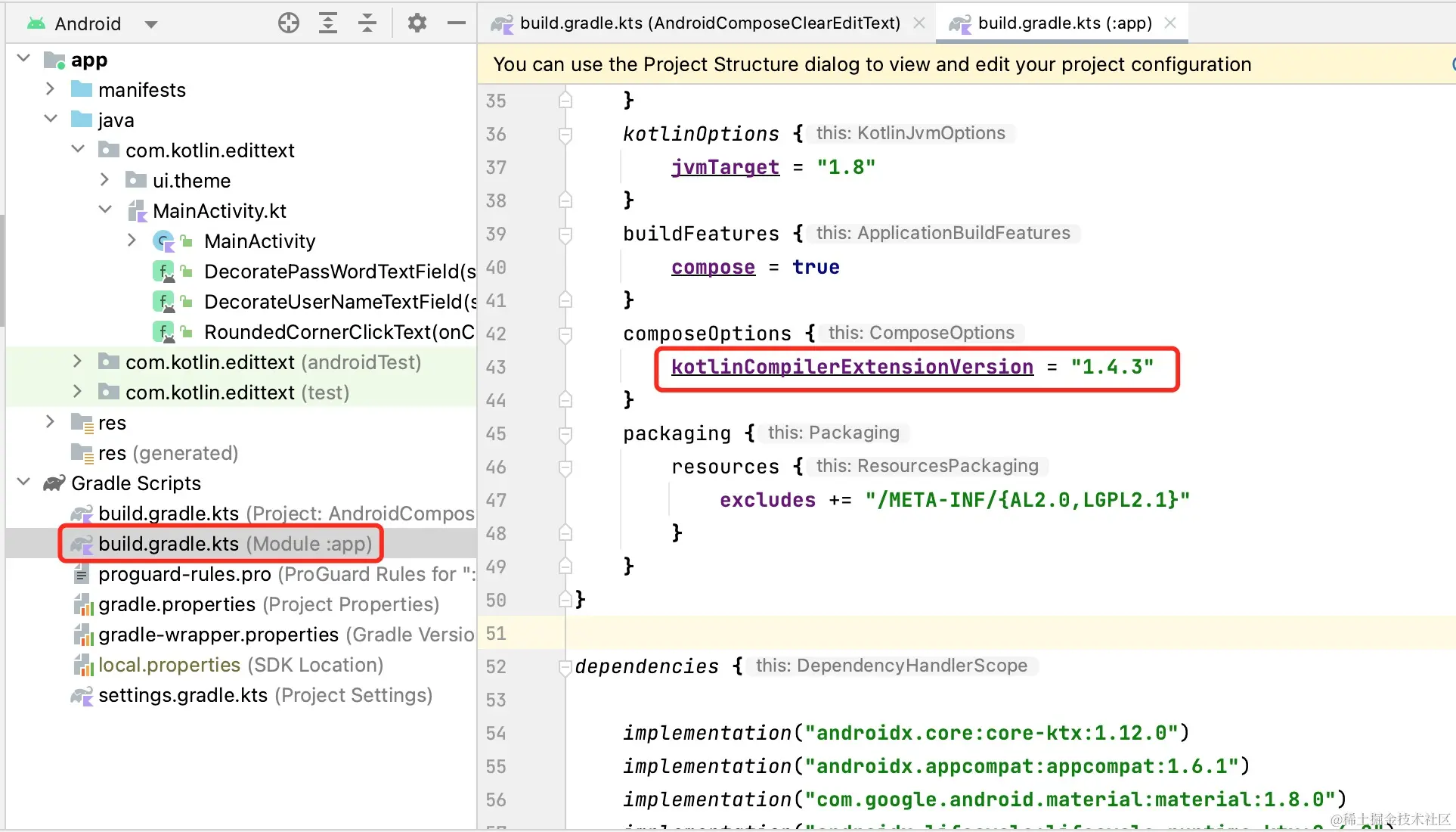Select settings.gradle.kts in the project tree
The width and height of the screenshot is (1456, 832).
(x=182, y=695)
